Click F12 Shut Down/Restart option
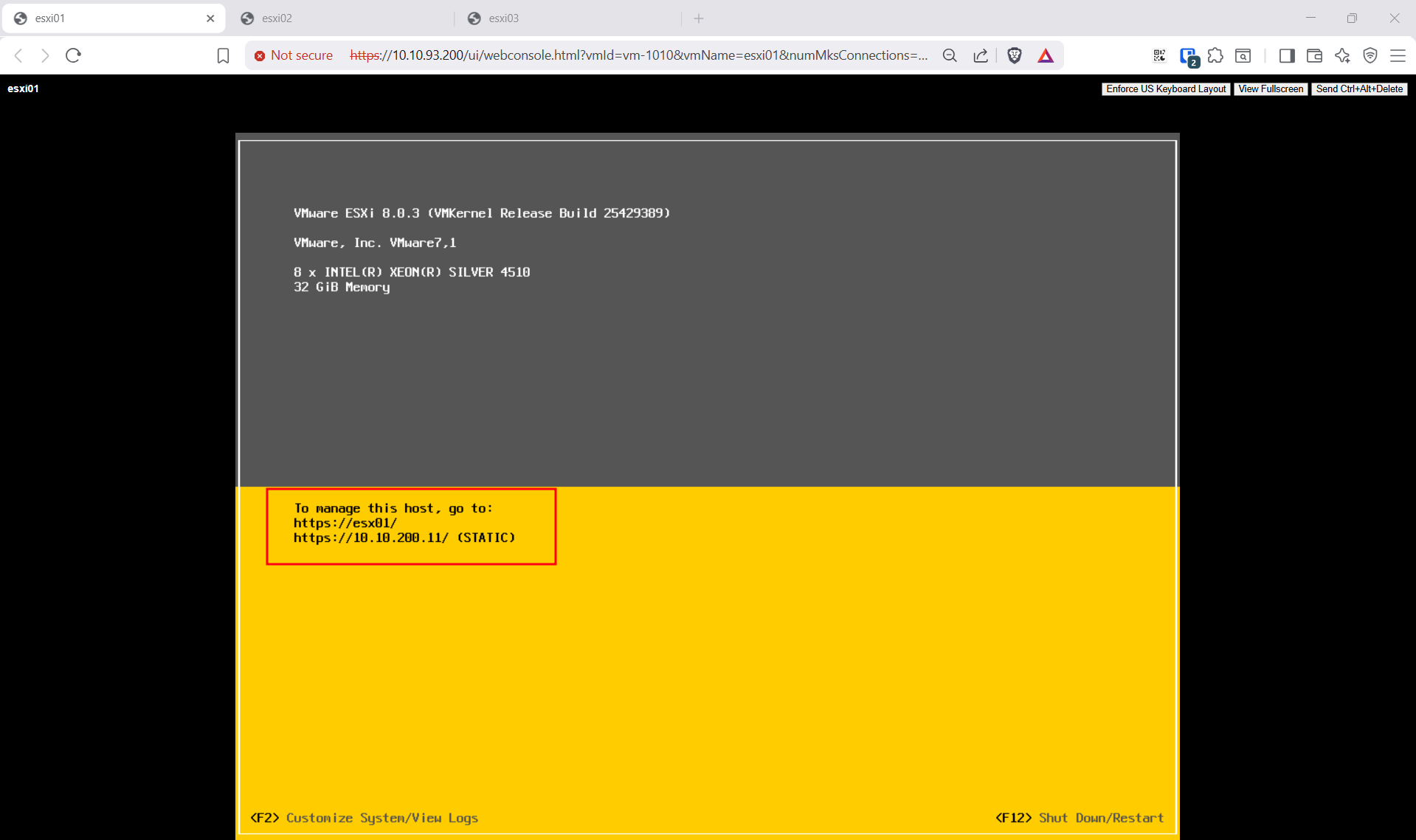The height and width of the screenshot is (840, 1416). 1080,818
